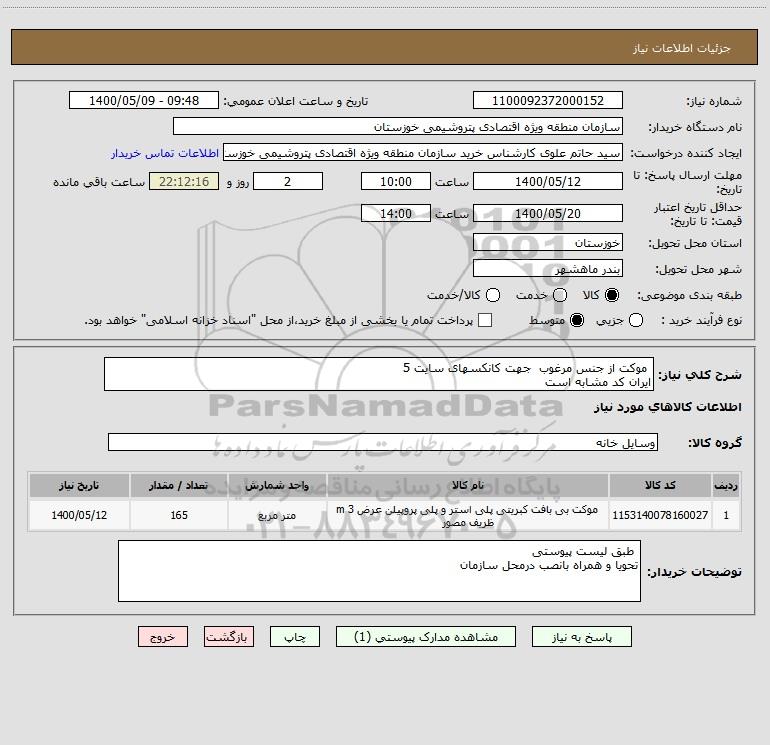Click the اطلاعات کالاهای مورد نیاز heading
The image size is (770, 745).
tap(668, 407)
